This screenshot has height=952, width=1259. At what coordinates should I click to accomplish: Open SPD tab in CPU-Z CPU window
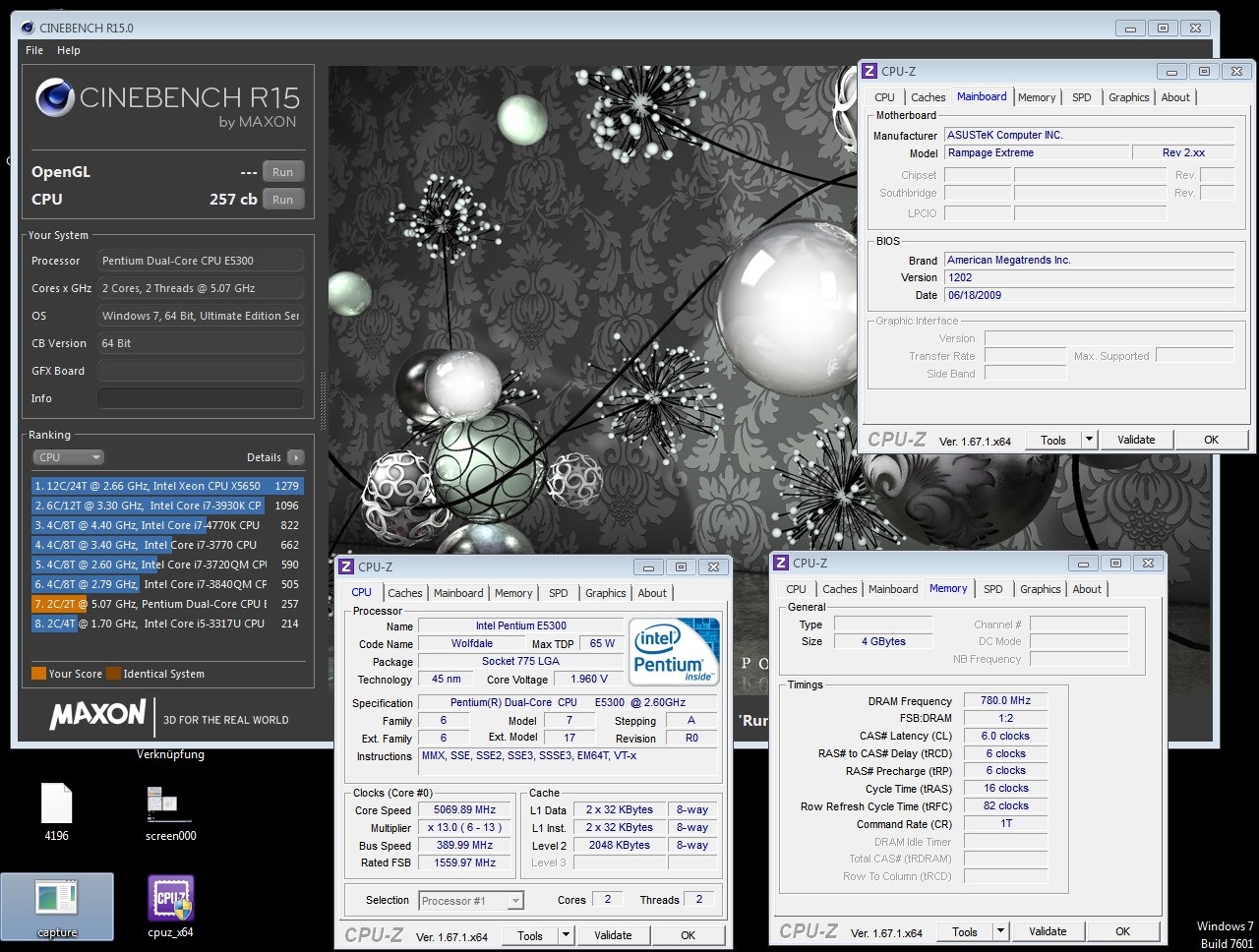[x=558, y=593]
